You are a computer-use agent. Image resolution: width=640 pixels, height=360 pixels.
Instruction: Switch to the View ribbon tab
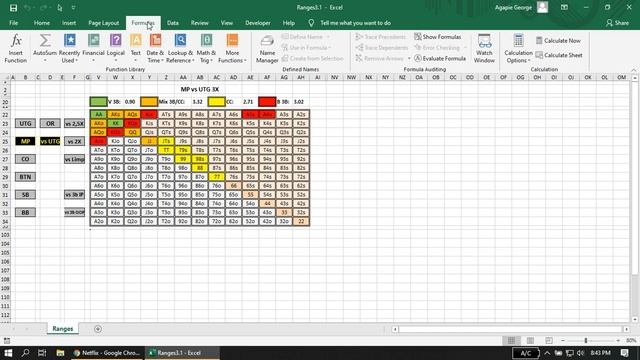tap(227, 23)
